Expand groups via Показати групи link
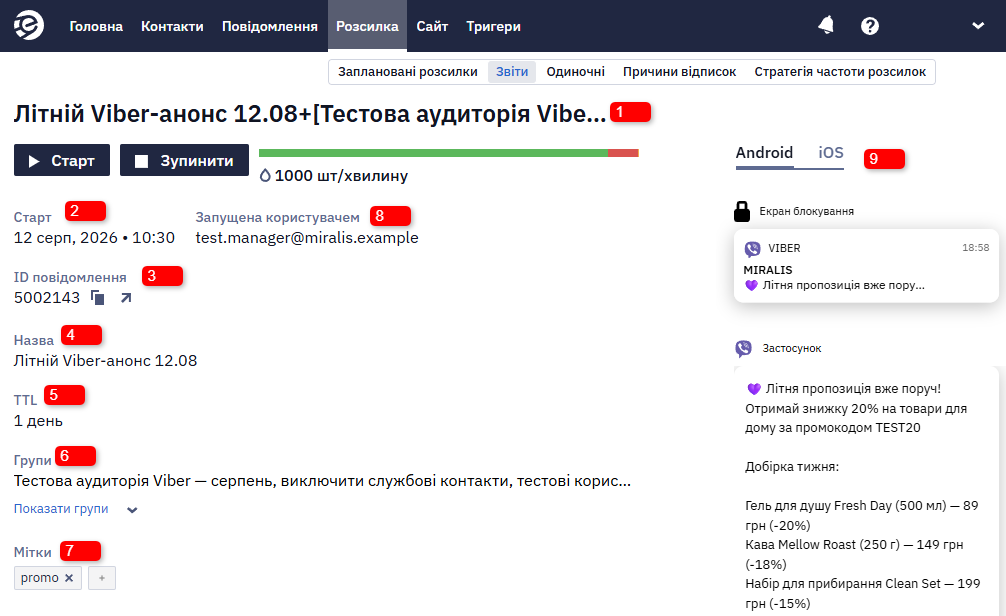Image resolution: width=1006 pixels, height=616 pixels. [x=61, y=509]
